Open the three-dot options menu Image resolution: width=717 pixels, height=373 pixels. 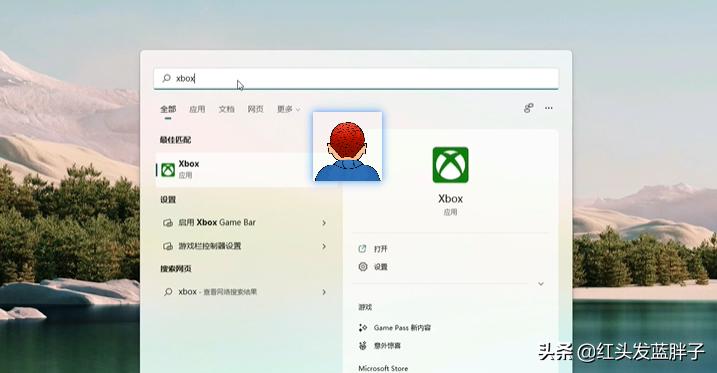click(x=549, y=108)
